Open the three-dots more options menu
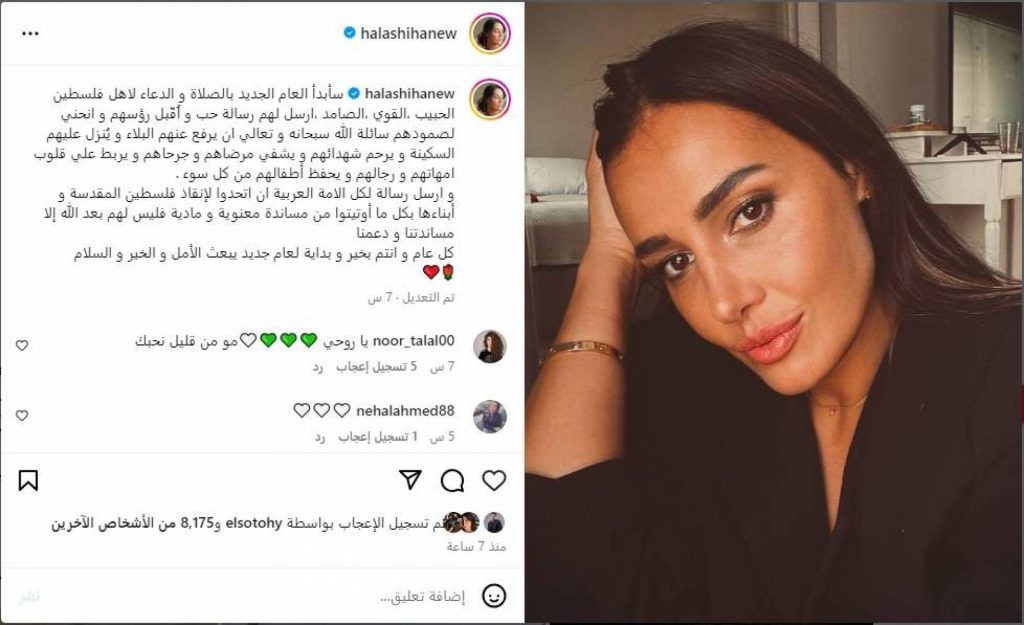 (30, 33)
